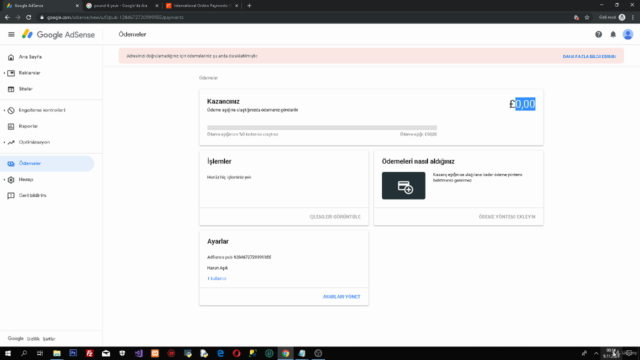Open the blue account avatar
Screen dimensions: 640x360
[x=628, y=35]
